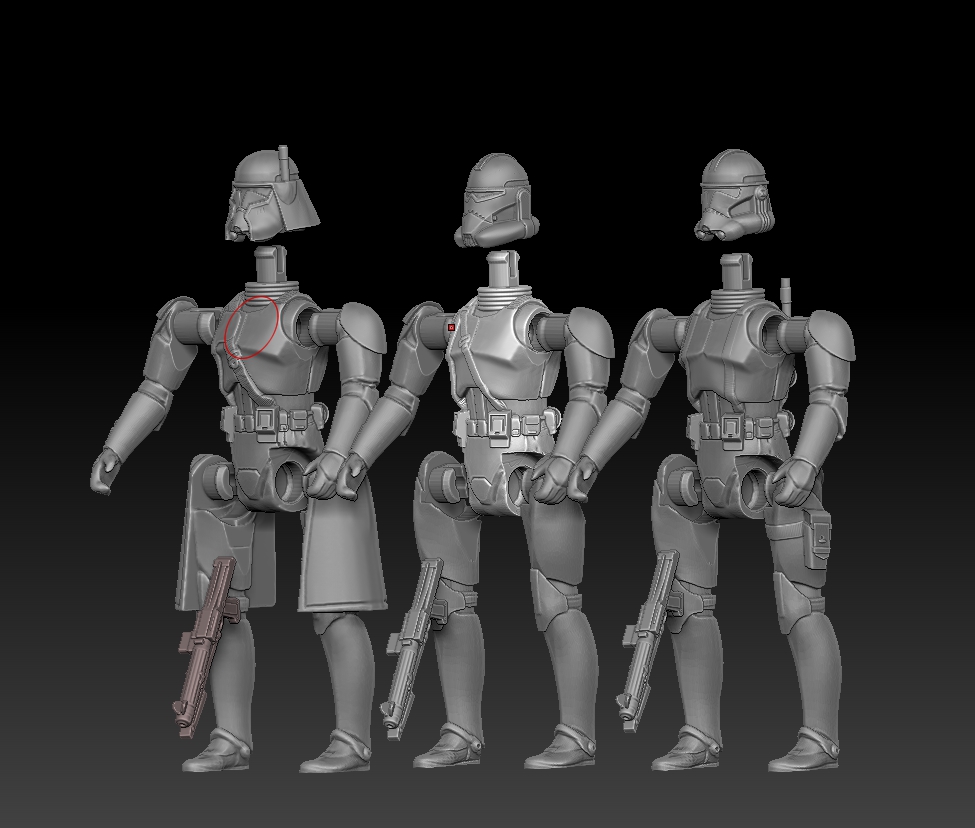Click the right trooper's belt buckle box

click(x=732, y=427)
